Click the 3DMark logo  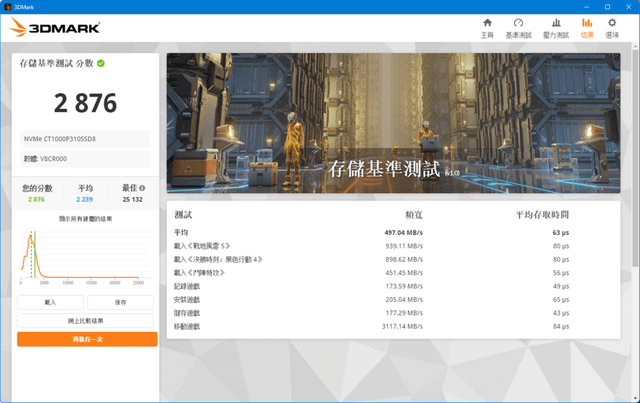pyautogui.click(x=55, y=27)
